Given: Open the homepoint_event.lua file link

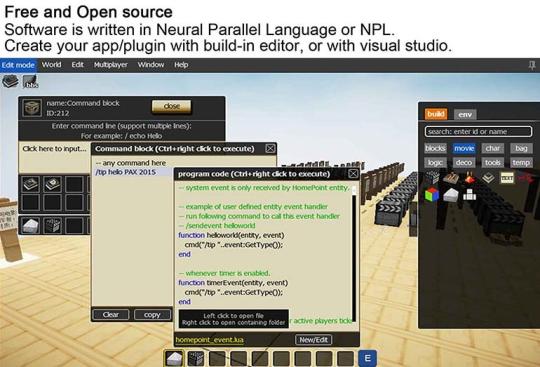Looking at the screenshot, I should point(209,340).
